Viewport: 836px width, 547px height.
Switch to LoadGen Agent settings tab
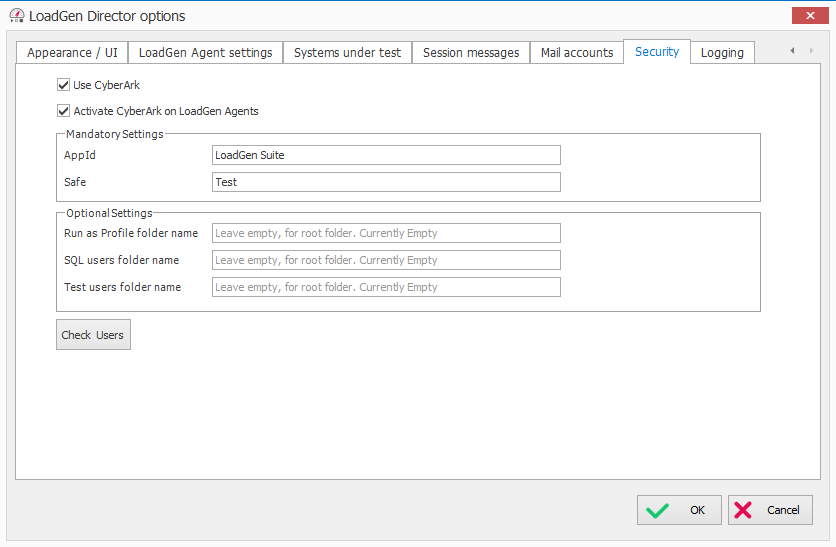[x=205, y=53]
